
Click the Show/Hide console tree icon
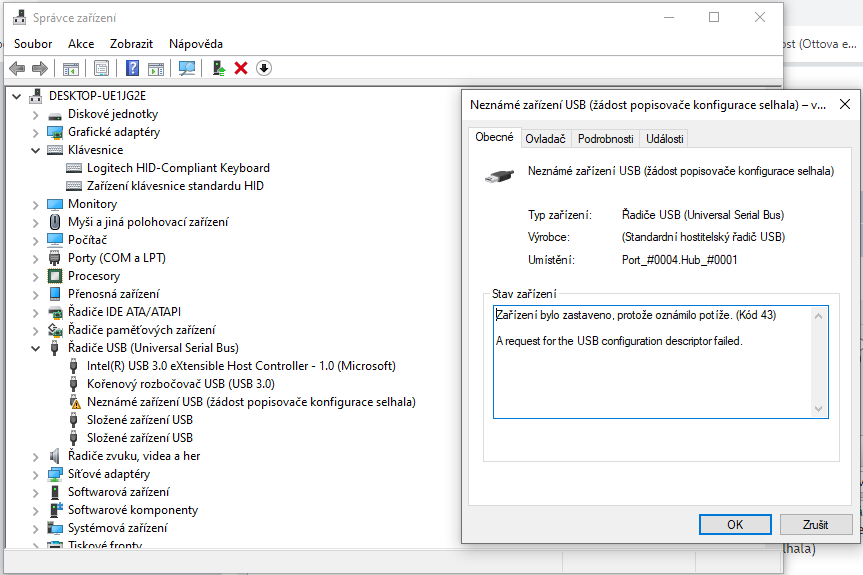point(71,68)
